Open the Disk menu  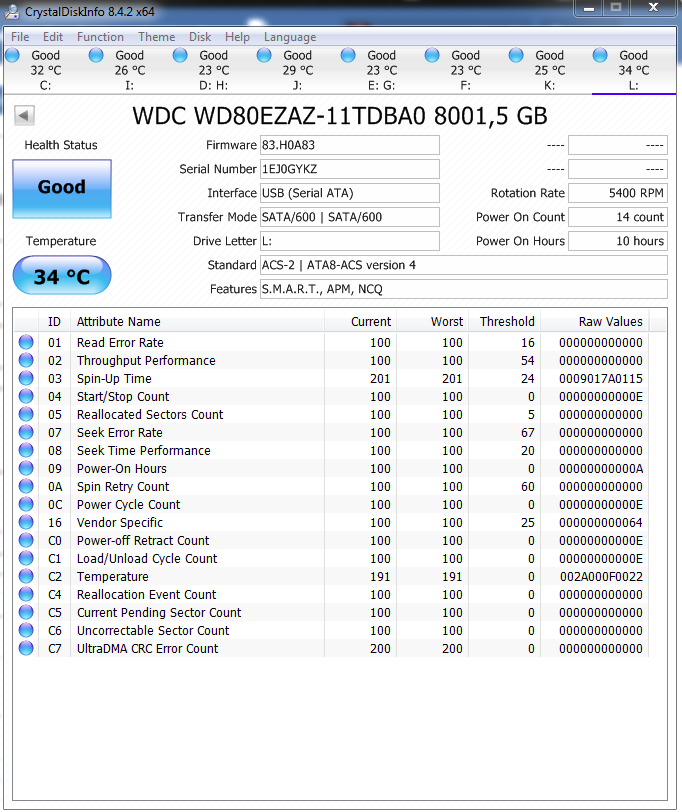pyautogui.click(x=200, y=37)
